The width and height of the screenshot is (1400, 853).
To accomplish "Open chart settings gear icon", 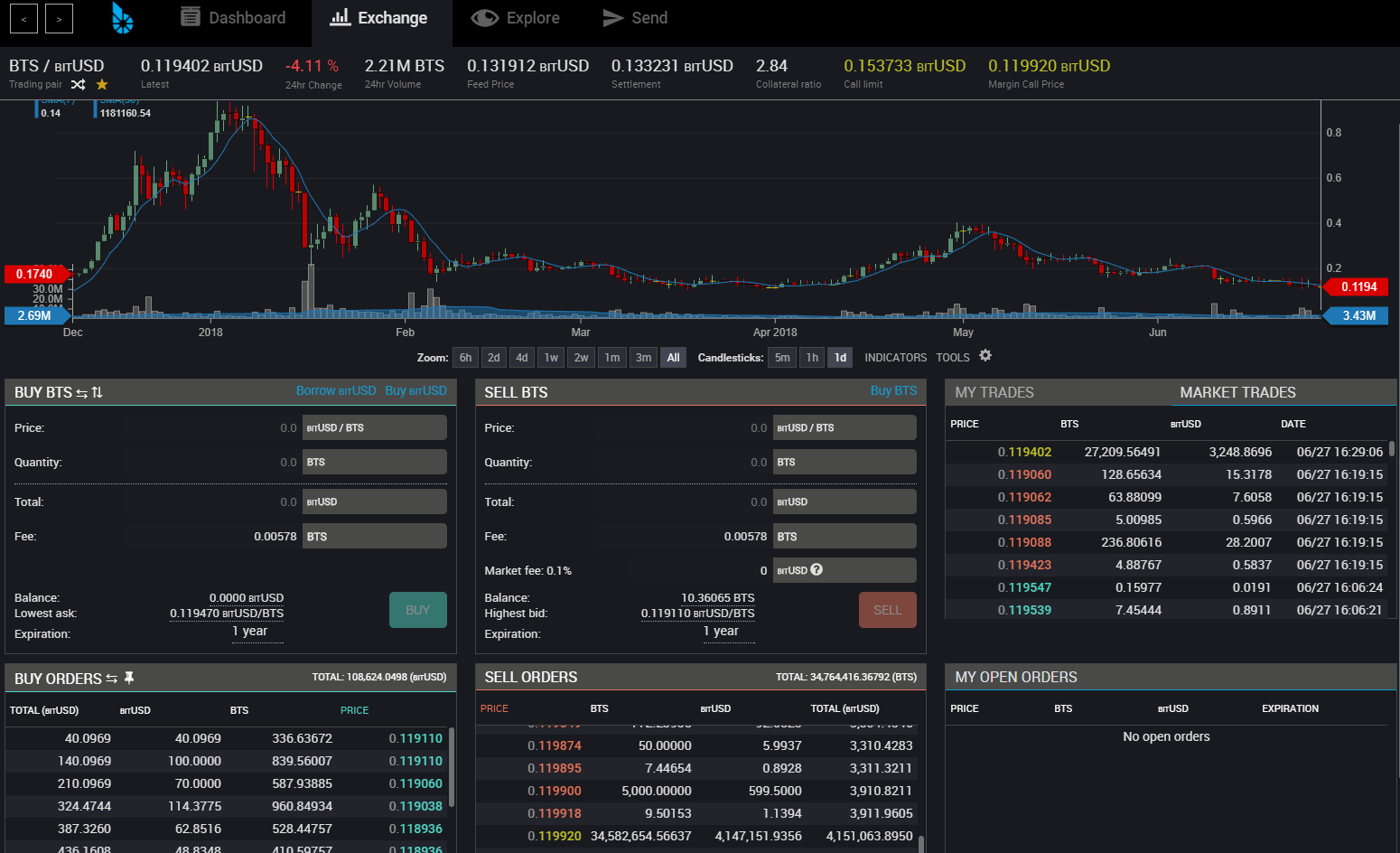I will click(985, 356).
